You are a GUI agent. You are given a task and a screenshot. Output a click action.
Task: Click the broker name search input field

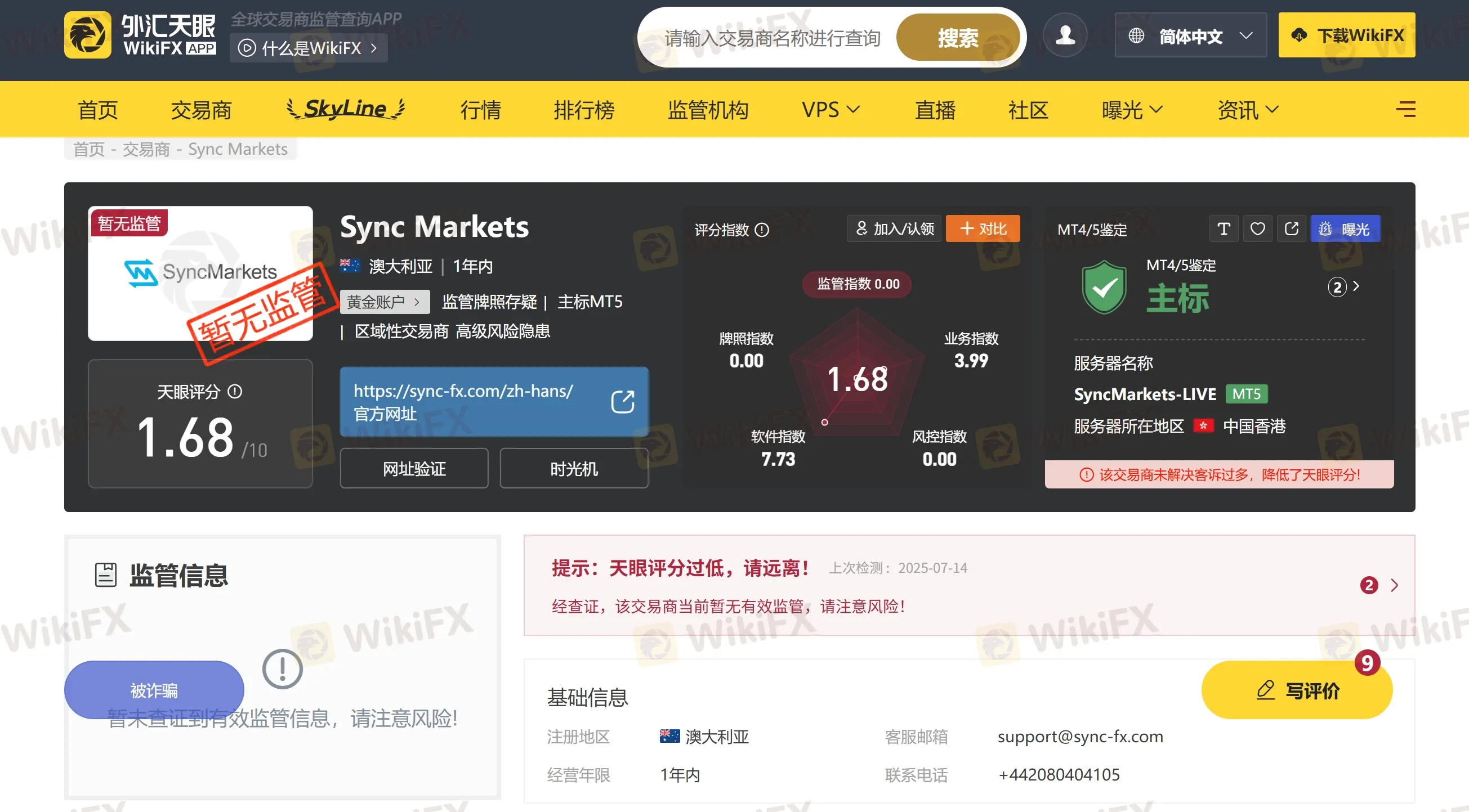(x=771, y=38)
